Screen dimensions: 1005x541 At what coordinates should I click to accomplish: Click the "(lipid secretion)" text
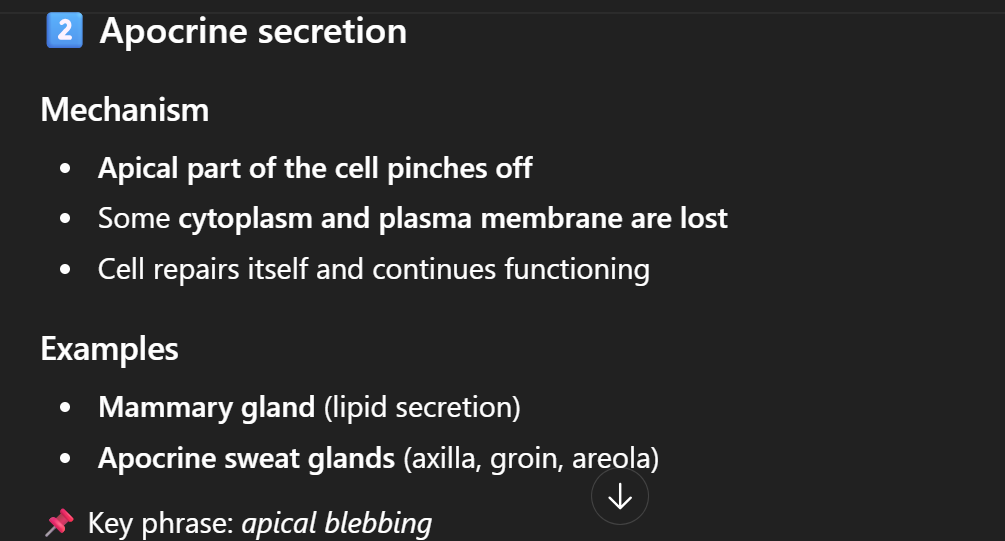click(x=422, y=407)
